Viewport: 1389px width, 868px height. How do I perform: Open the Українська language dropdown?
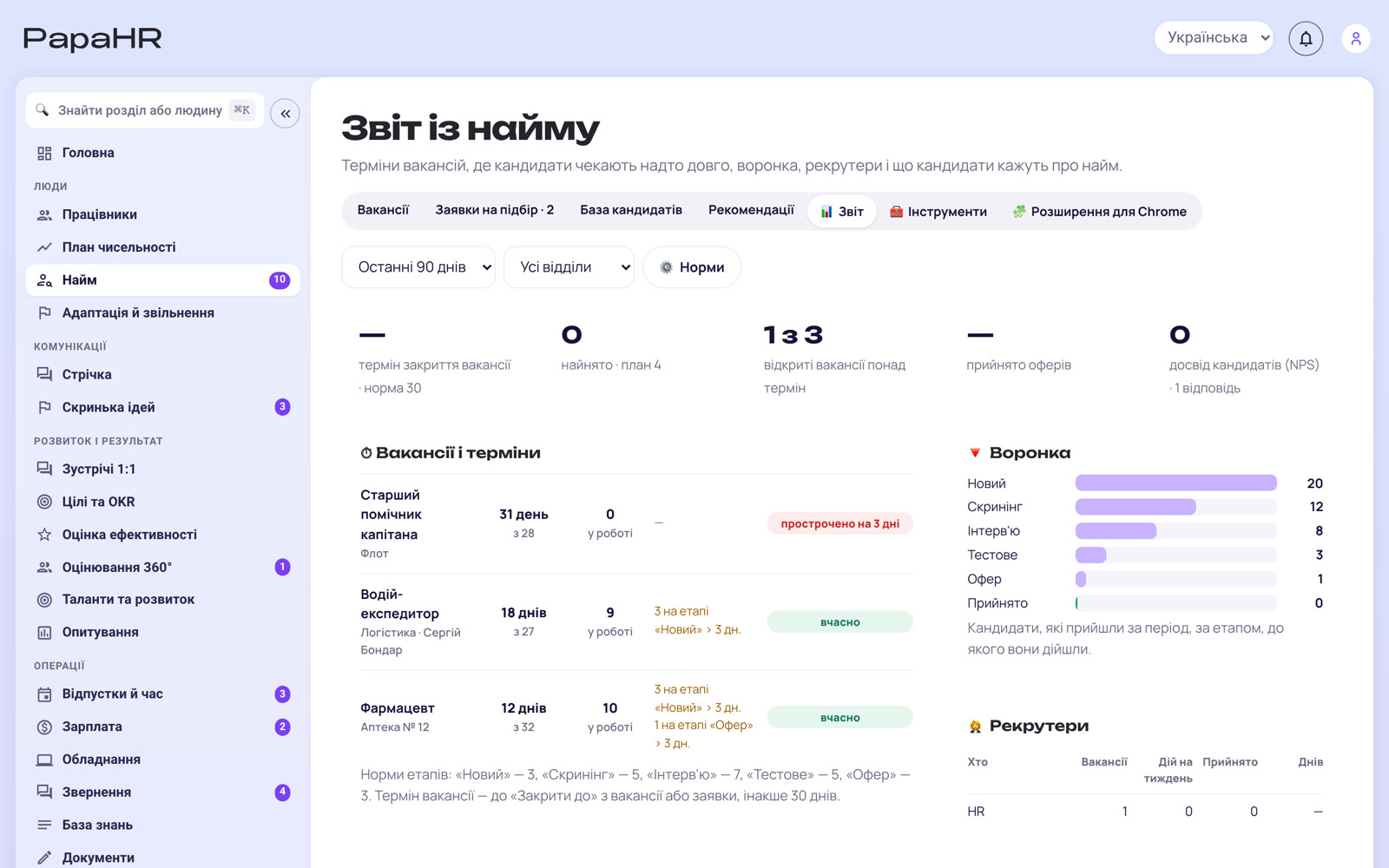click(x=1214, y=37)
